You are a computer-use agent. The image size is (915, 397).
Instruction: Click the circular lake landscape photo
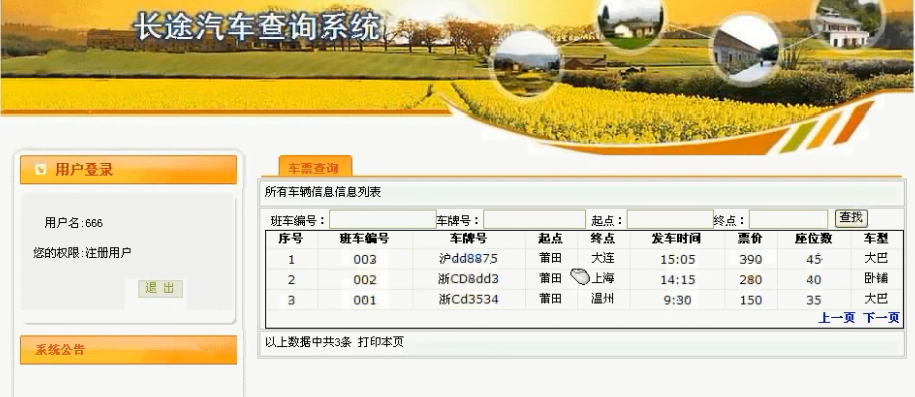(526, 64)
